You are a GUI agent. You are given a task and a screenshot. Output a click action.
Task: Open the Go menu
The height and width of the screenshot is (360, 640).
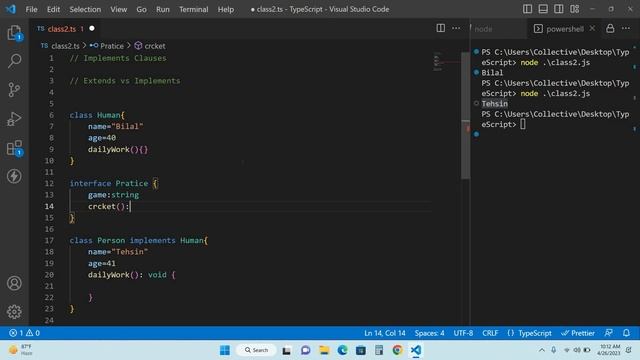(141, 9)
